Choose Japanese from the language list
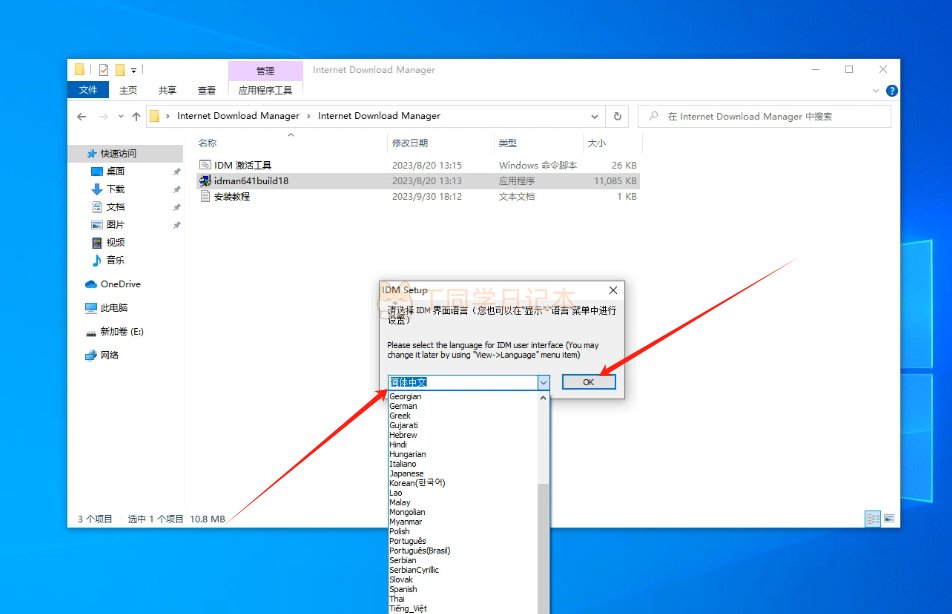 pyautogui.click(x=406, y=474)
